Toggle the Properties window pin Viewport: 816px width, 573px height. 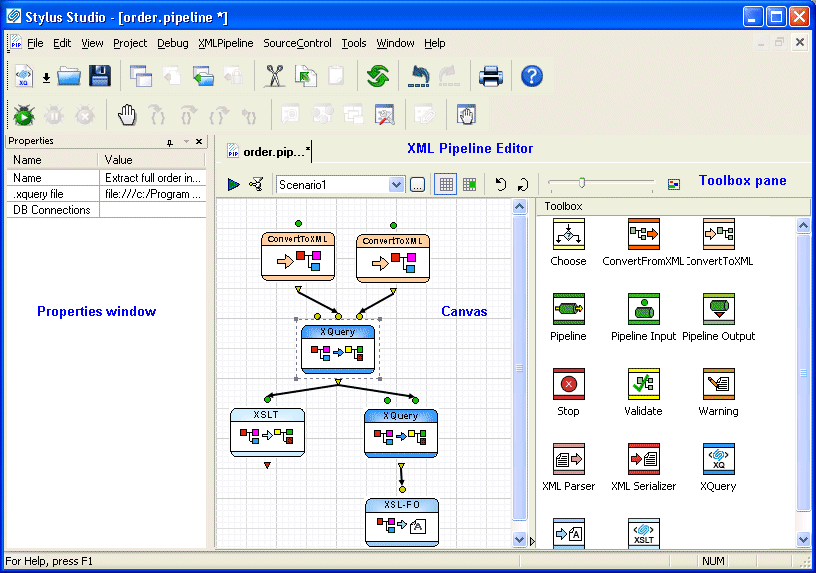point(170,142)
